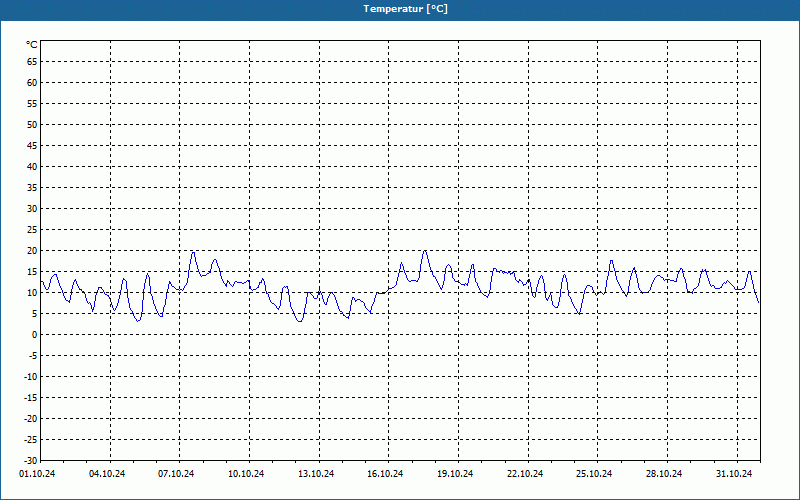The image size is (800, 500).
Task: Click the 65 y-axis value
Action: pos(32,62)
